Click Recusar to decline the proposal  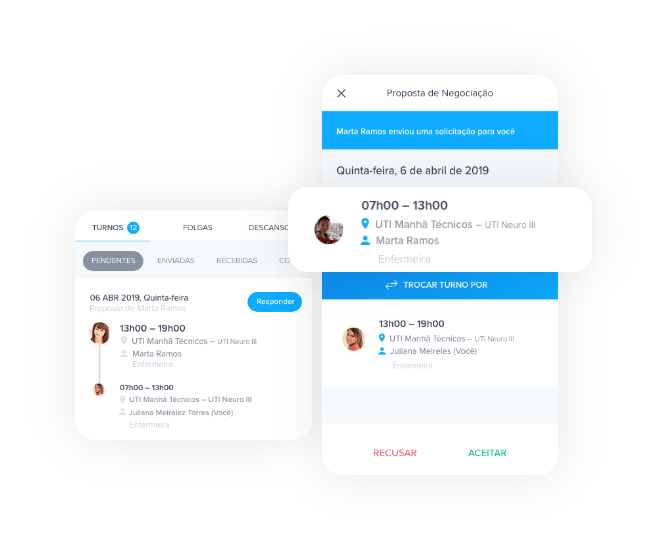point(395,453)
